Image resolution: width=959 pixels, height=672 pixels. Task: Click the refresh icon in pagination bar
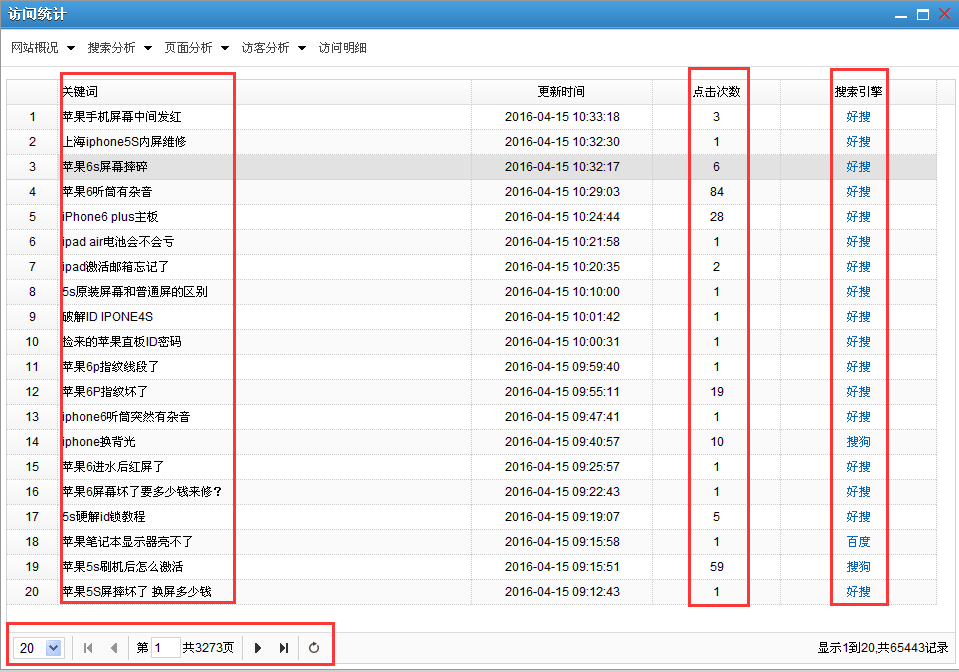(x=314, y=647)
